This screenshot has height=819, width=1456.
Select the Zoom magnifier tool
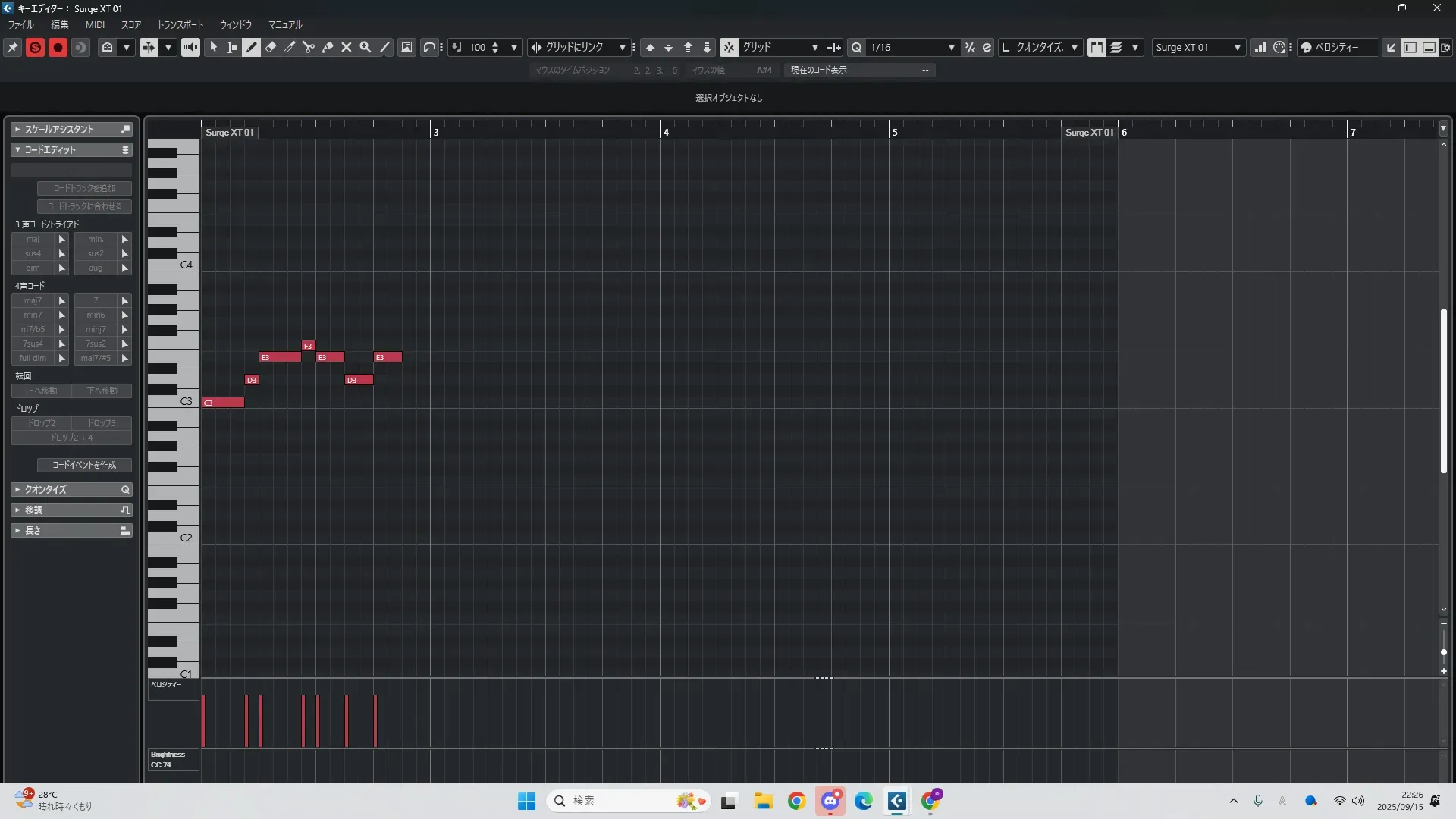[x=366, y=47]
